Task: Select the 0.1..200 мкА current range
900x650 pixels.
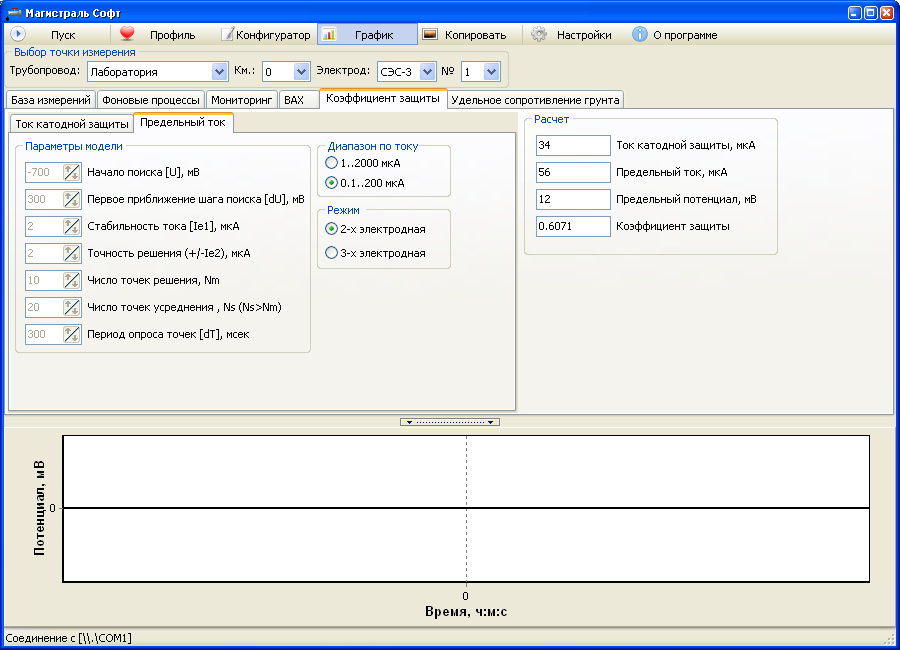Action: tap(332, 183)
